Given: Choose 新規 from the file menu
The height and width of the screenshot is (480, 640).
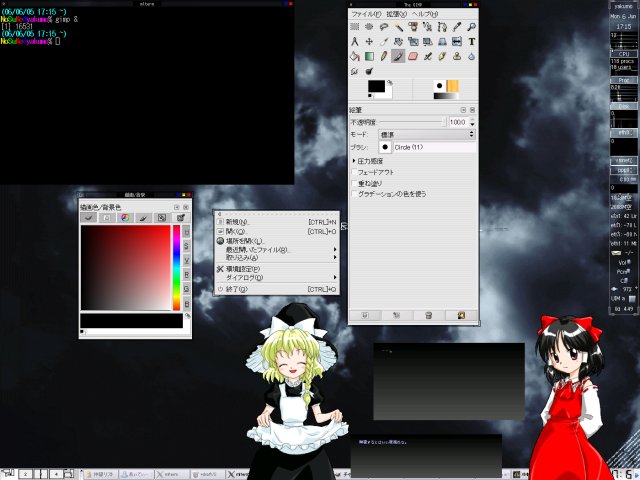Looking at the screenshot, I should click(276, 222).
